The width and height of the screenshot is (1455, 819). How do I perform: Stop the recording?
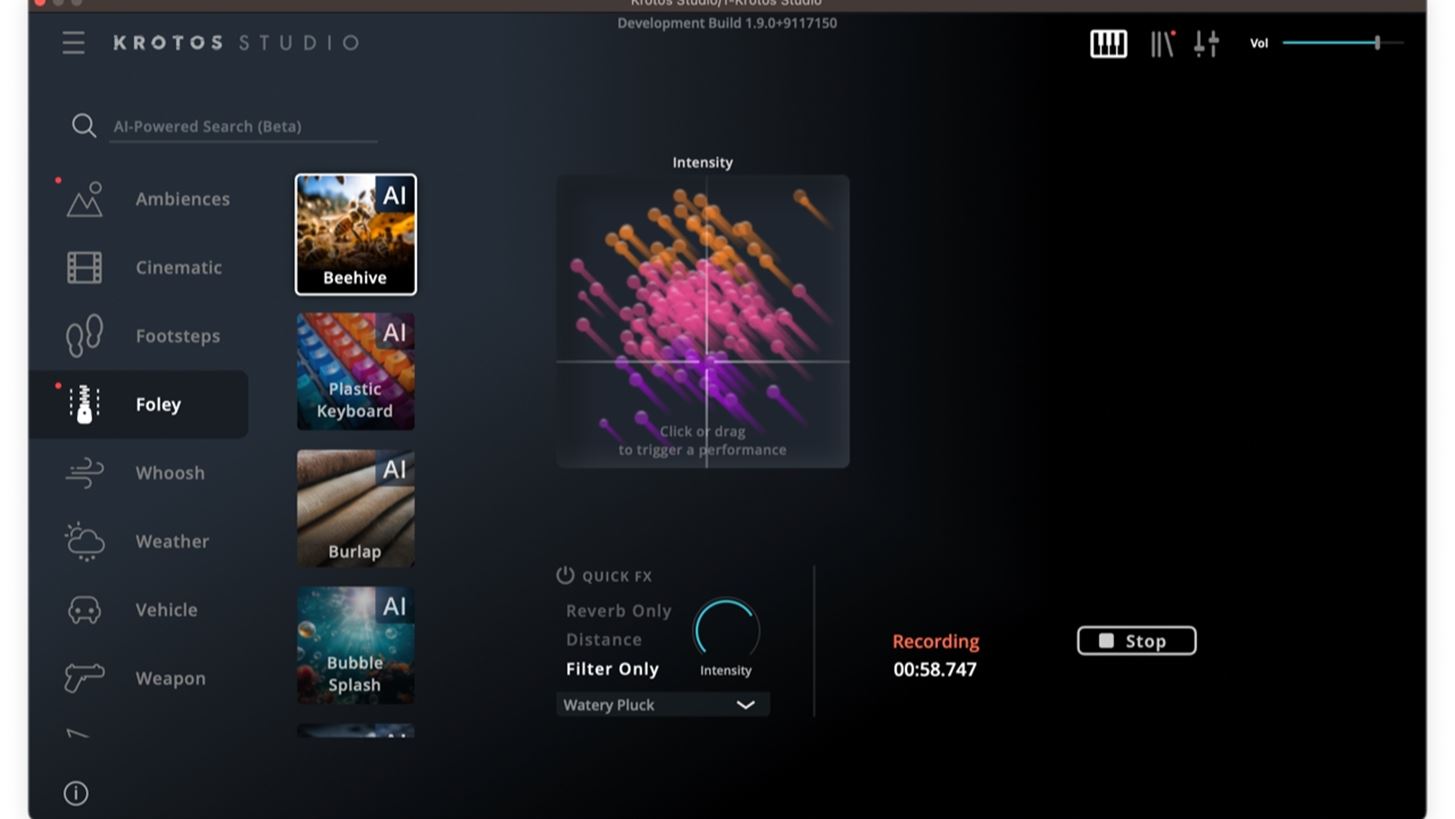point(1136,641)
